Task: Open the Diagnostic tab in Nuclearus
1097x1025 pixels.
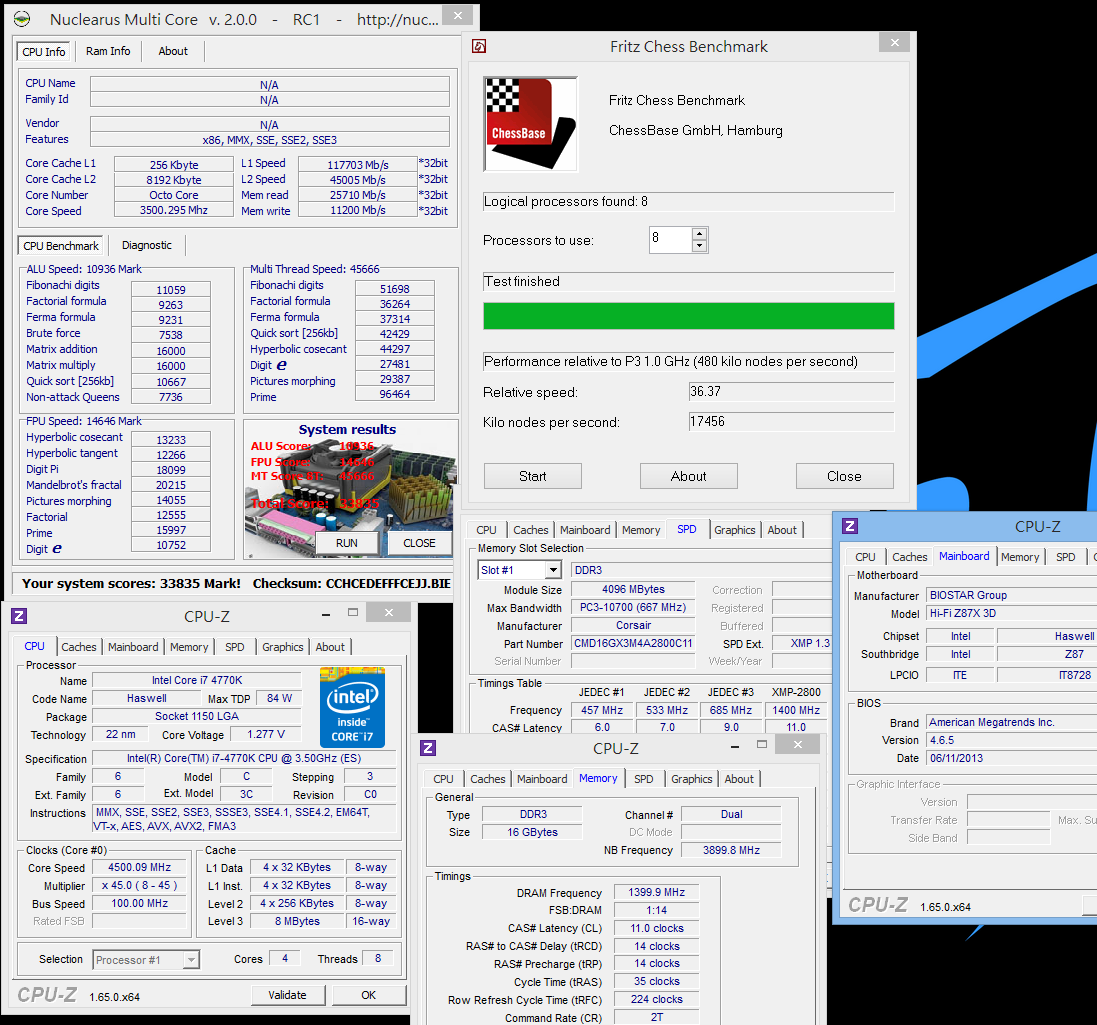Action: tap(146, 245)
